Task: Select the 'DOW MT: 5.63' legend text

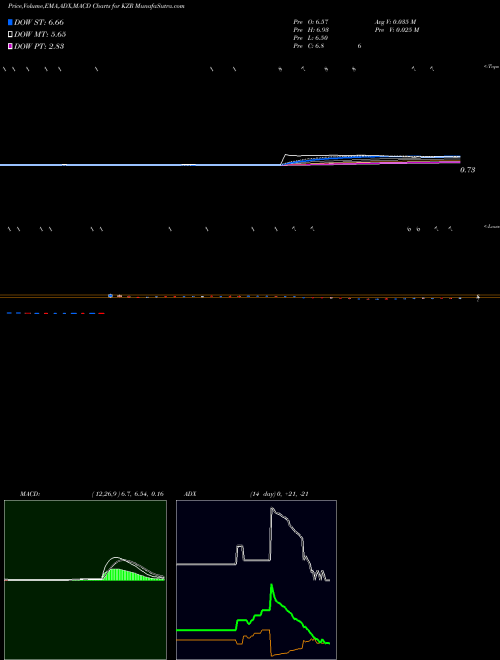Action: pos(40,34)
